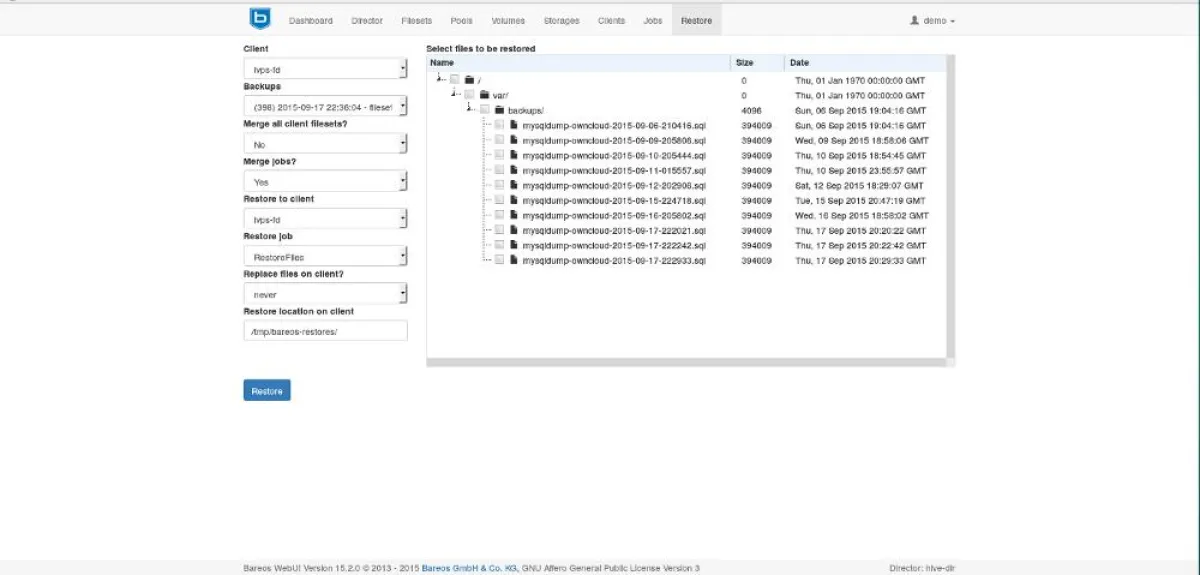The image size is (1200, 575).
Task: Click the Bareos logo icon
Action: pos(260,19)
